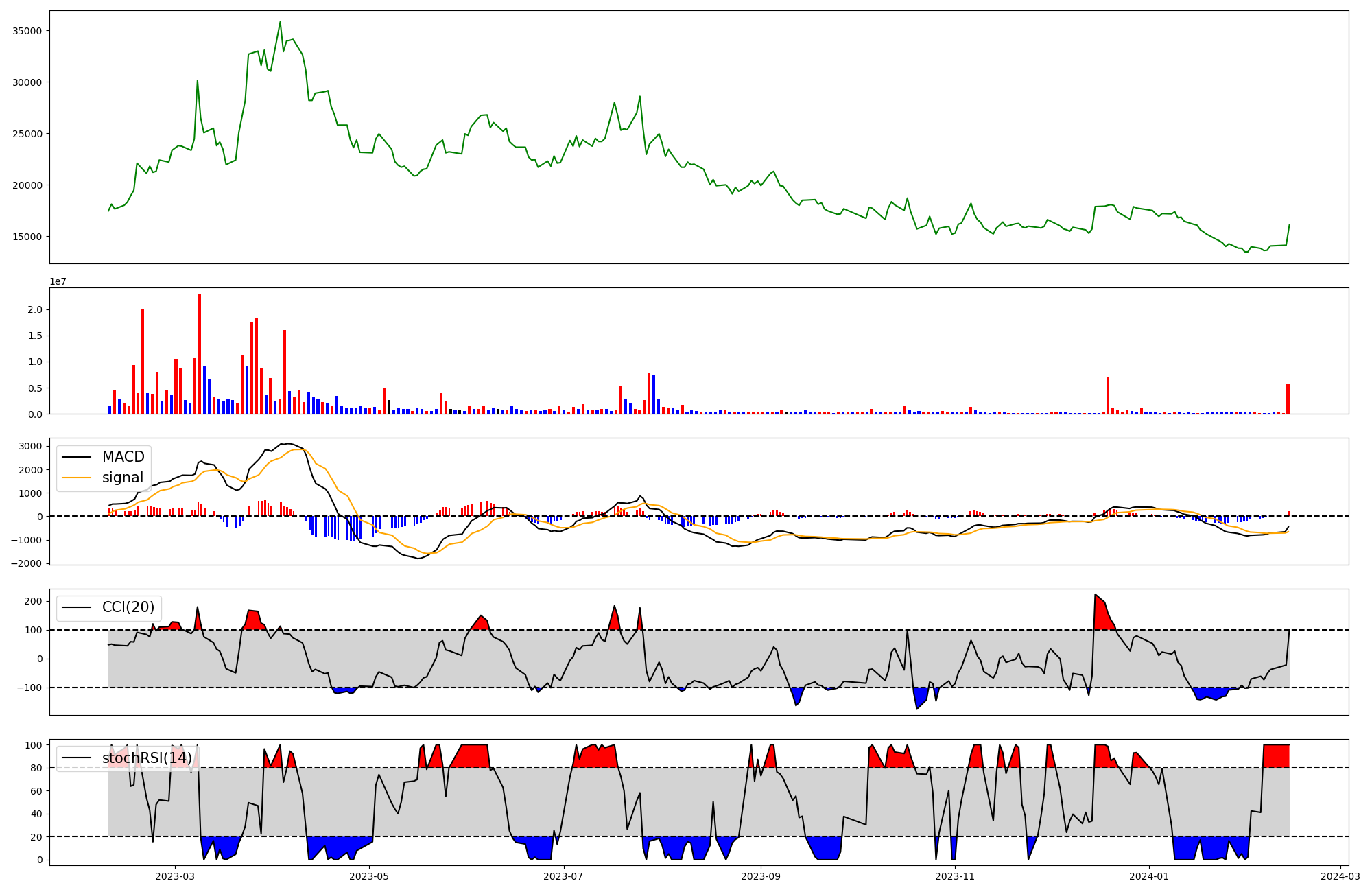The width and height of the screenshot is (1372, 892).
Task: Click the highest peak of the green price line
Action: coord(280,23)
